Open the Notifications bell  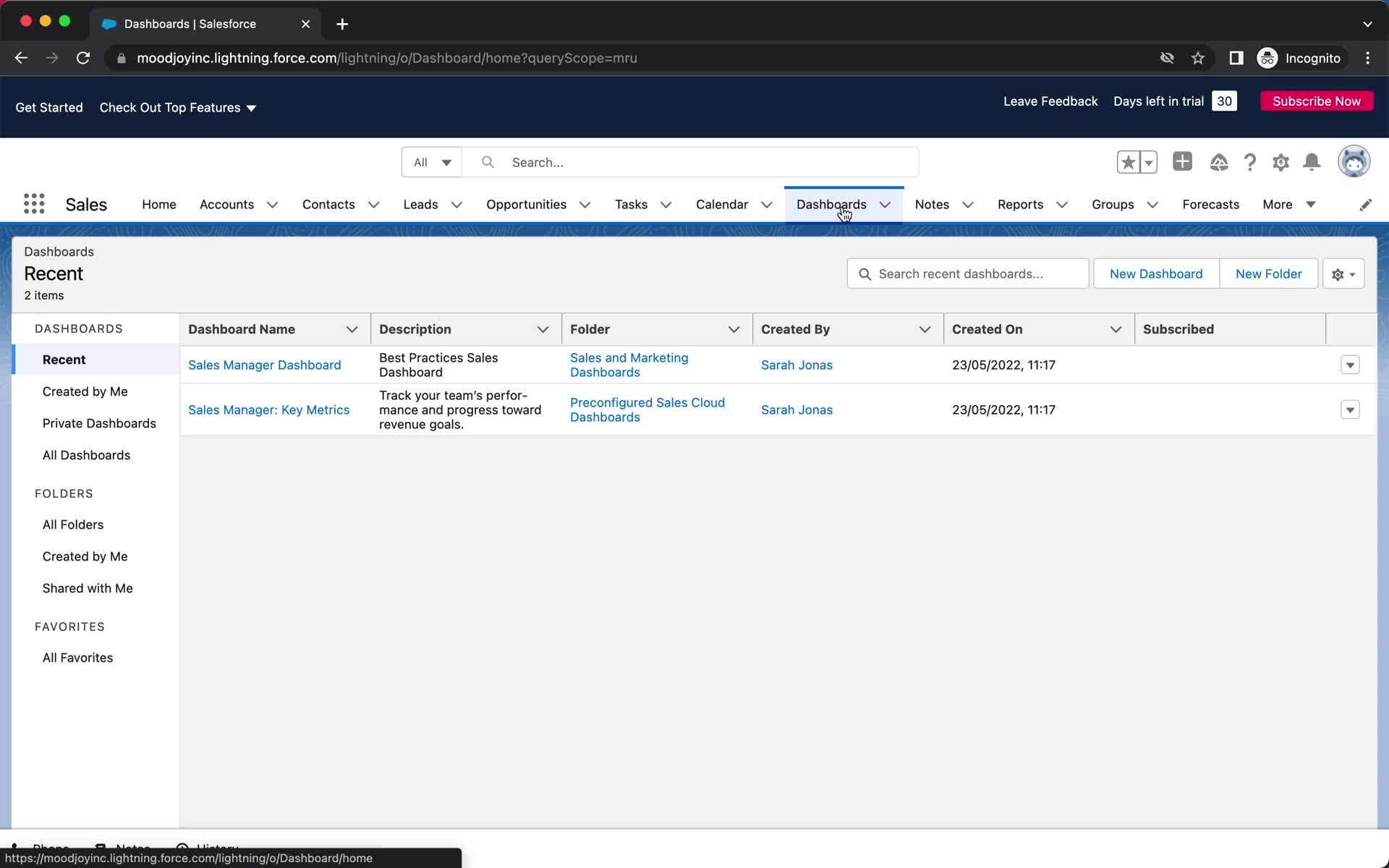pyautogui.click(x=1312, y=162)
